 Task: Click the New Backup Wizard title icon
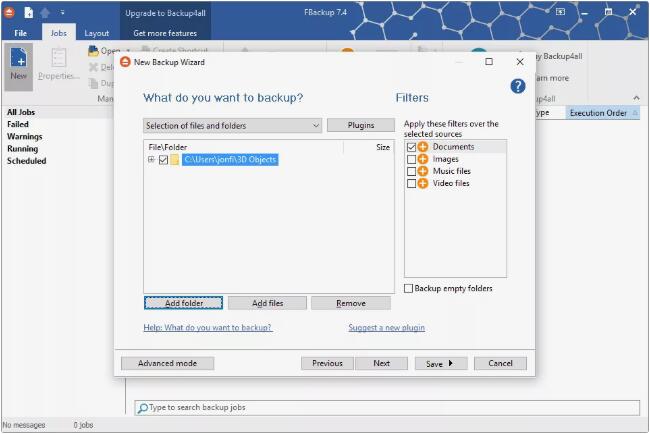coord(125,62)
